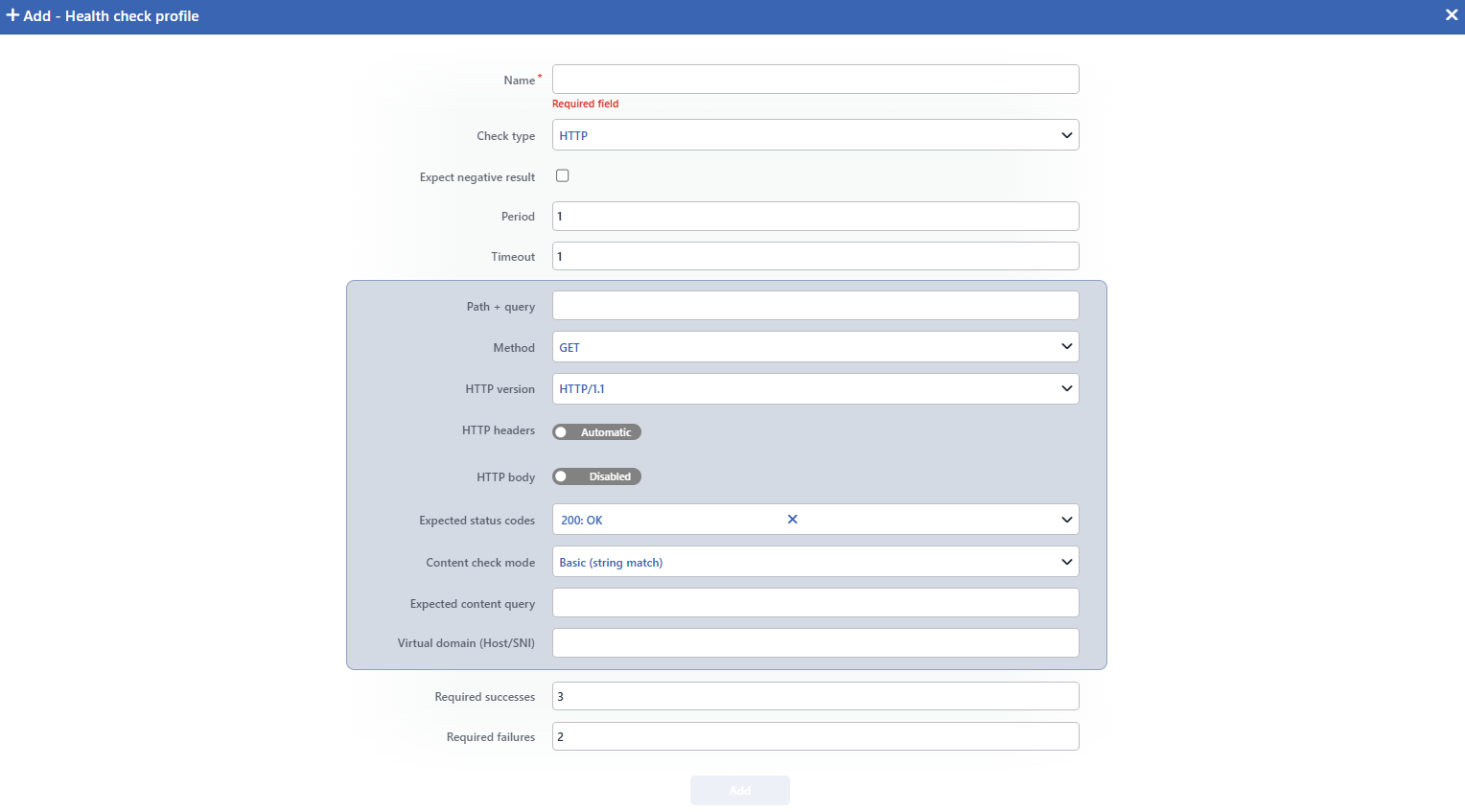Expand the Expected status codes dropdown
The width and height of the screenshot is (1465, 812).
[x=1066, y=520]
